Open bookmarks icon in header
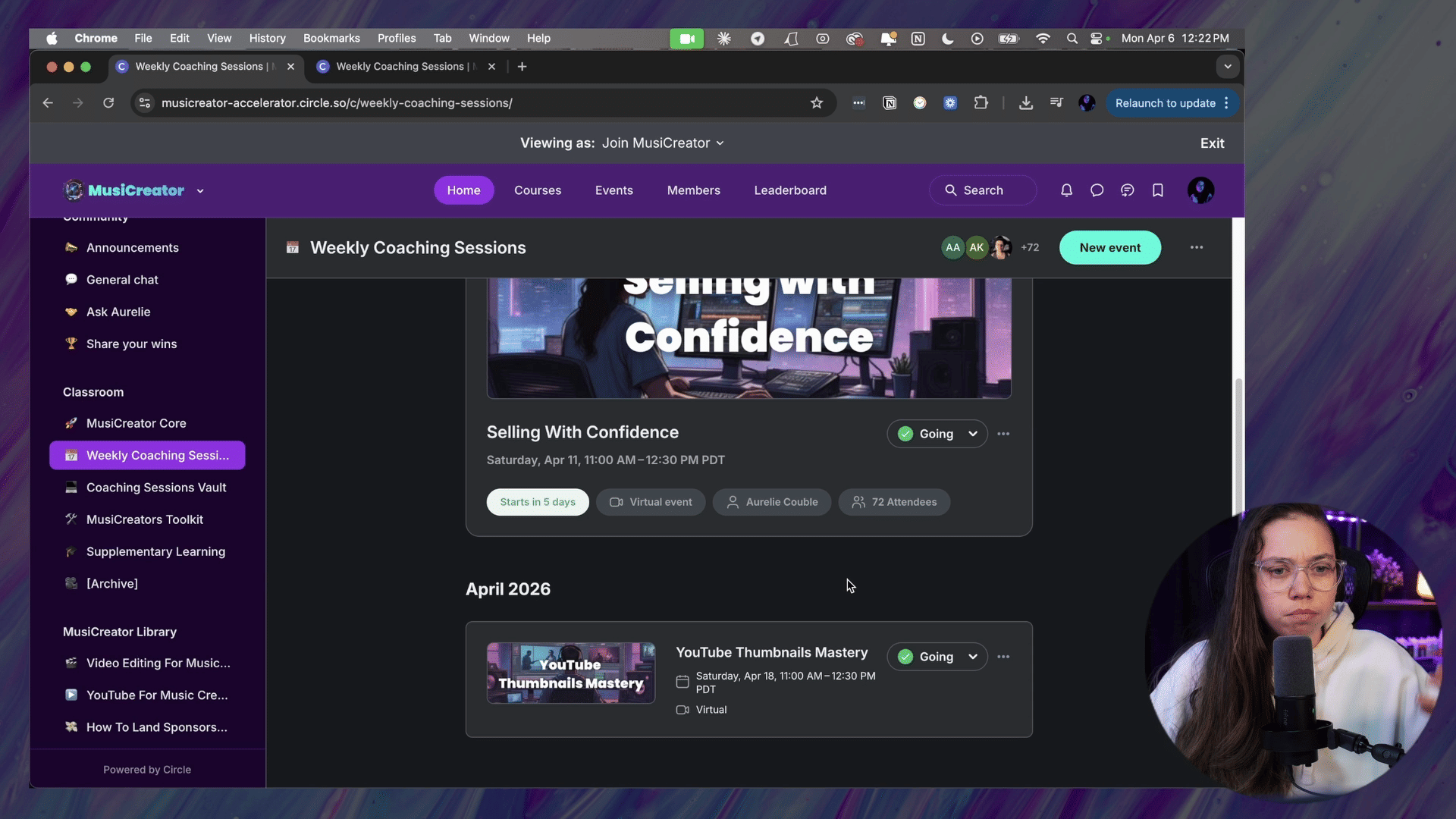Viewport: 1456px width, 819px height. tap(1157, 190)
